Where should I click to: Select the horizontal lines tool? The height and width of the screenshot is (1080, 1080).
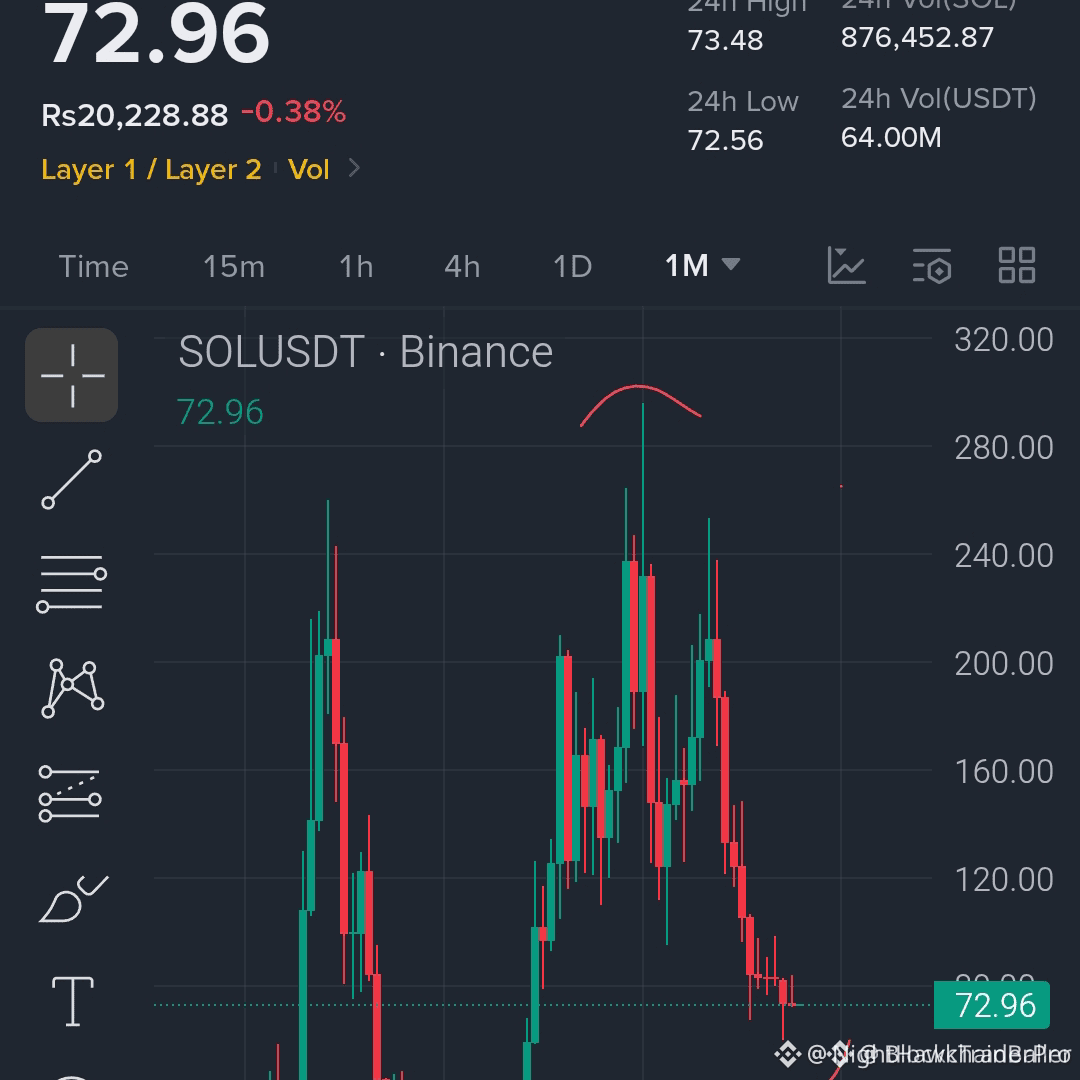72,583
